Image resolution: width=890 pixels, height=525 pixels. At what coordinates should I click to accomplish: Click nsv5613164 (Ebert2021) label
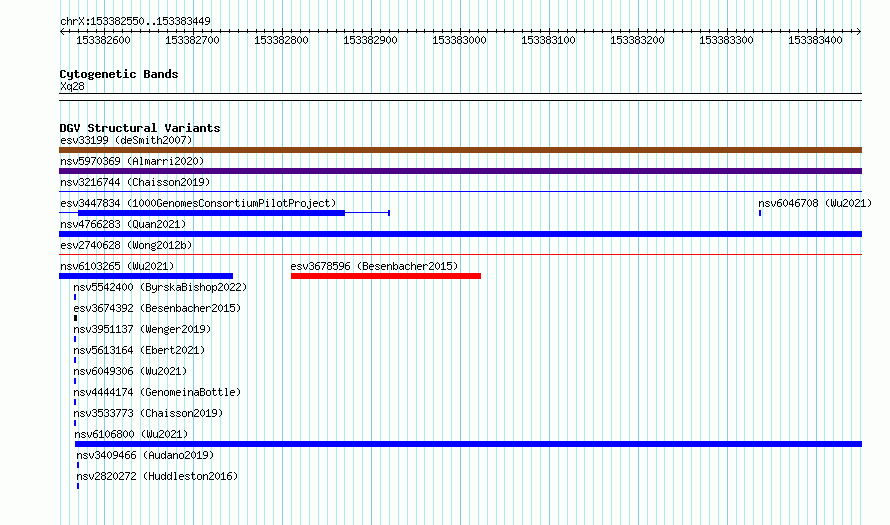pyautogui.click(x=139, y=350)
